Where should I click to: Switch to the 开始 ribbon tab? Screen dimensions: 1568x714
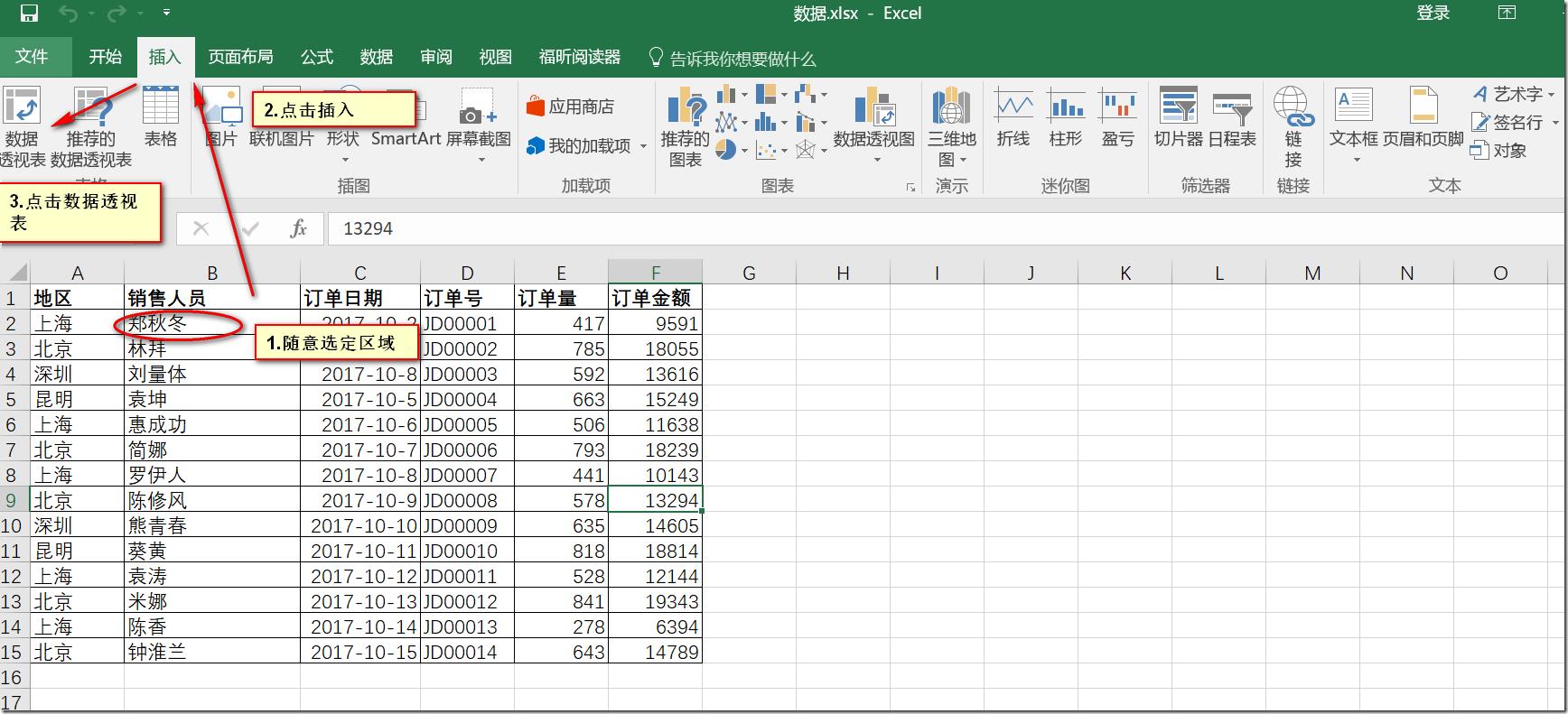(x=106, y=57)
